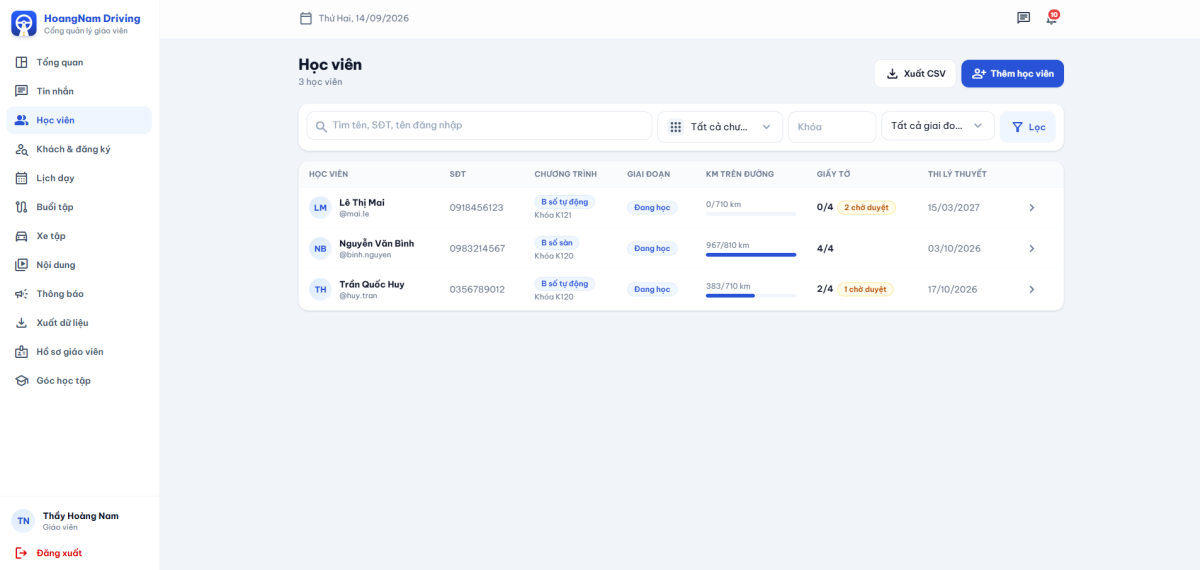Click the Tin nhắn message icon in sidebar

point(21,91)
